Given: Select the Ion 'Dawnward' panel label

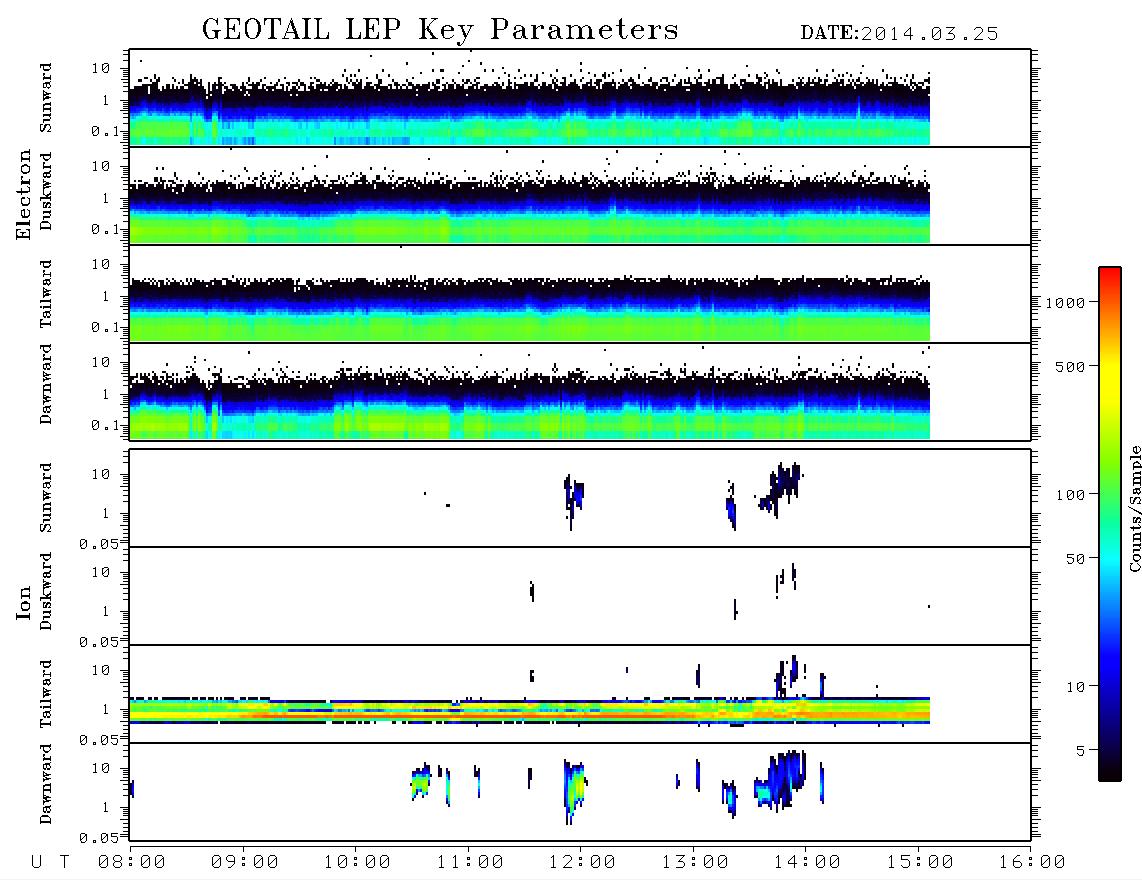Looking at the screenshot, I should click(46, 784).
